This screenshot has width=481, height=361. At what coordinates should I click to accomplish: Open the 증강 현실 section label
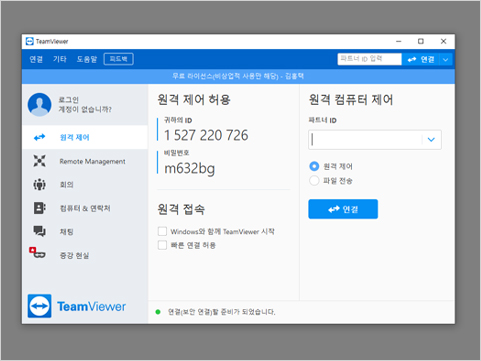[74, 256]
